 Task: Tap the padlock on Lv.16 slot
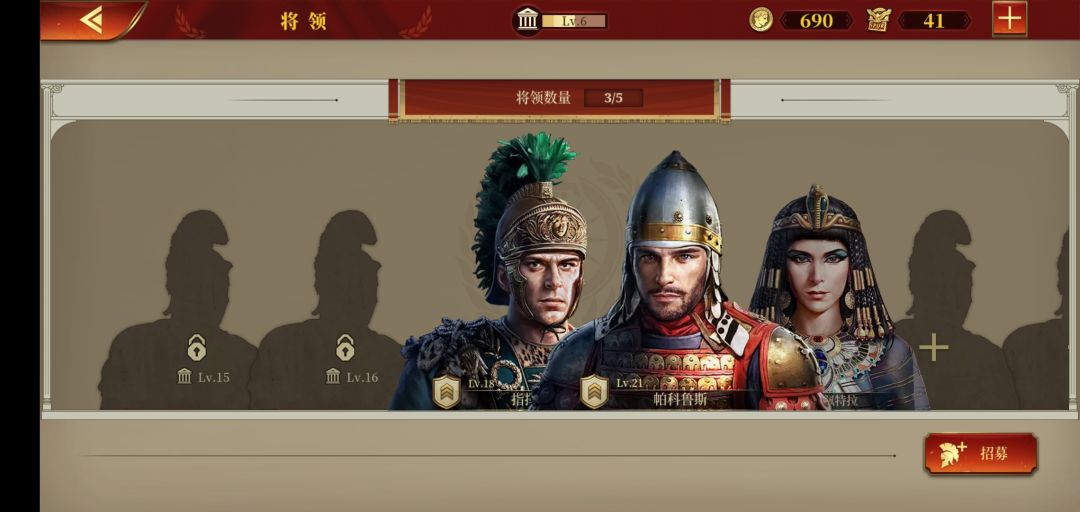click(x=345, y=348)
